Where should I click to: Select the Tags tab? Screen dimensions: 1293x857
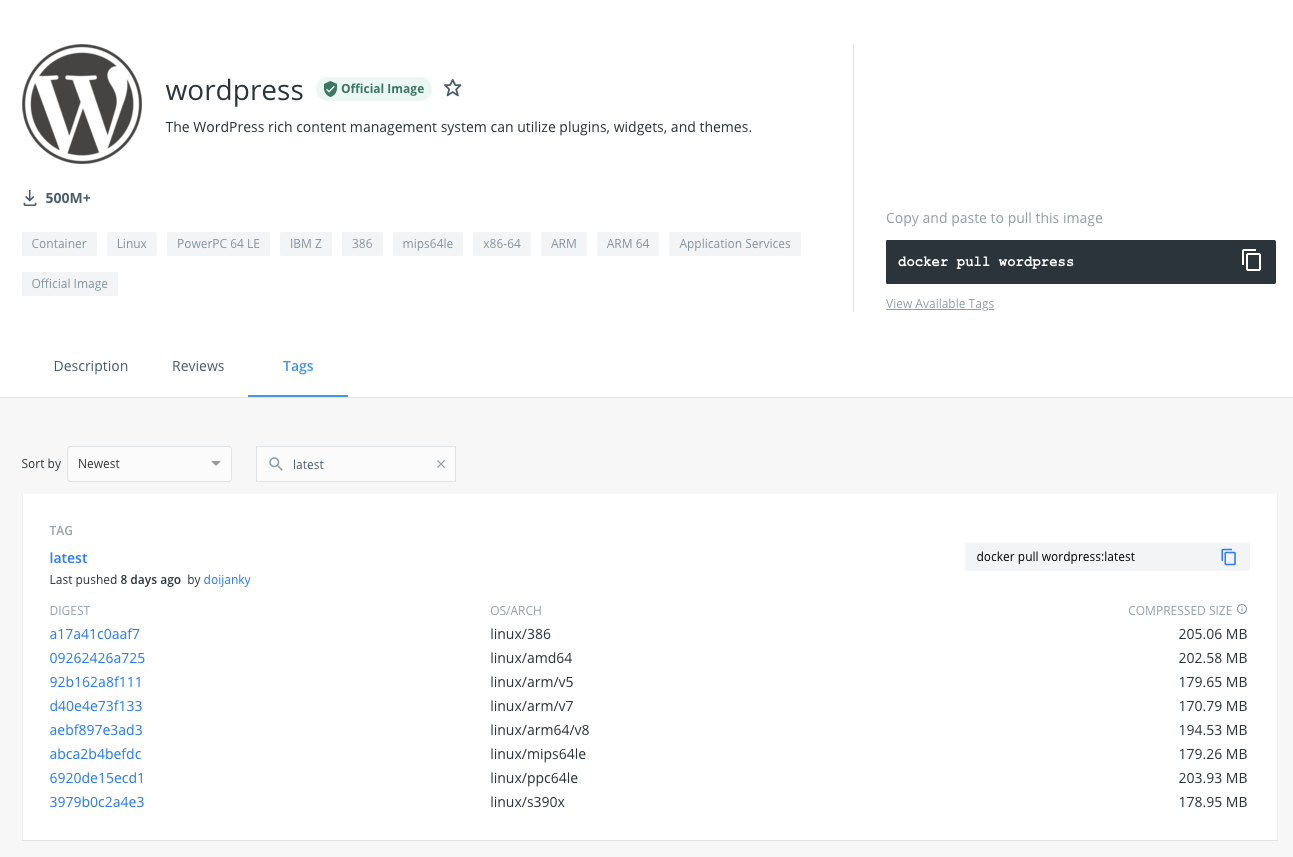click(x=298, y=366)
